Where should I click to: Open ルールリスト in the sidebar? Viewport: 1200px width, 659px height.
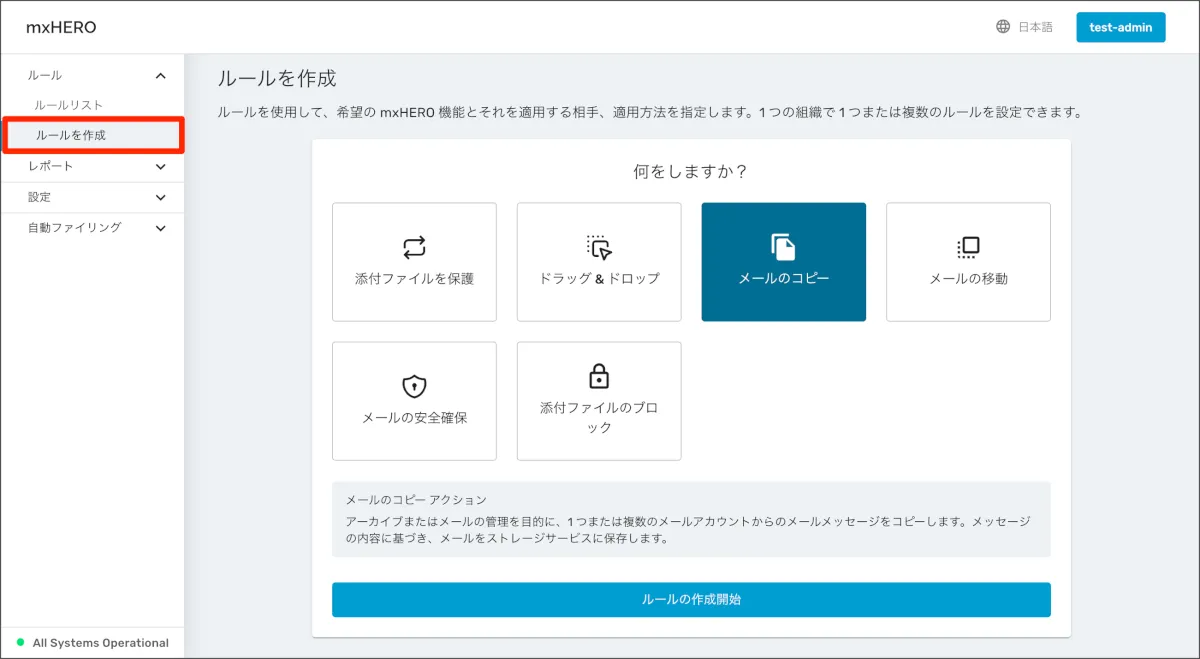coord(69,105)
